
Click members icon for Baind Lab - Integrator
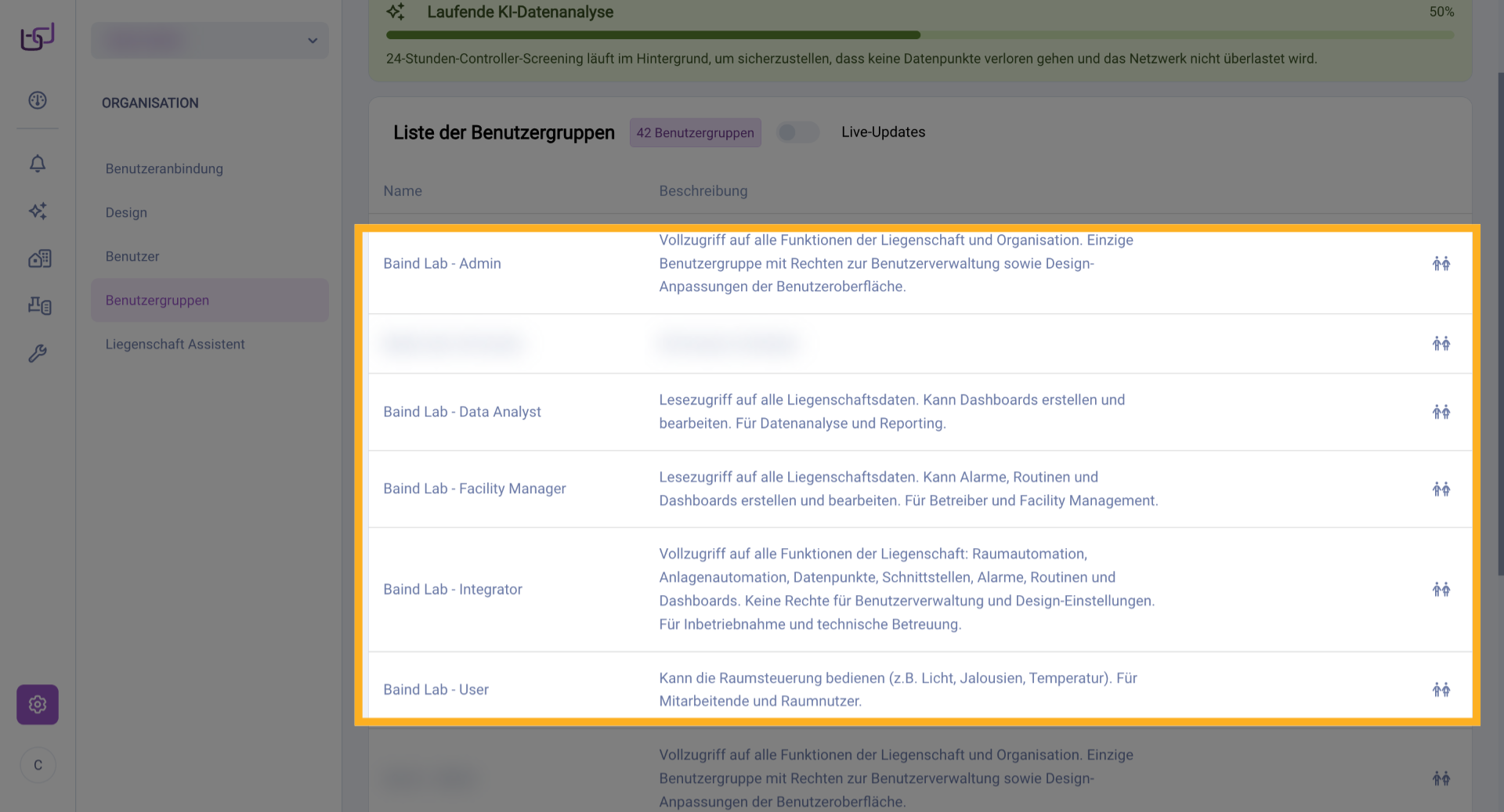1441,590
